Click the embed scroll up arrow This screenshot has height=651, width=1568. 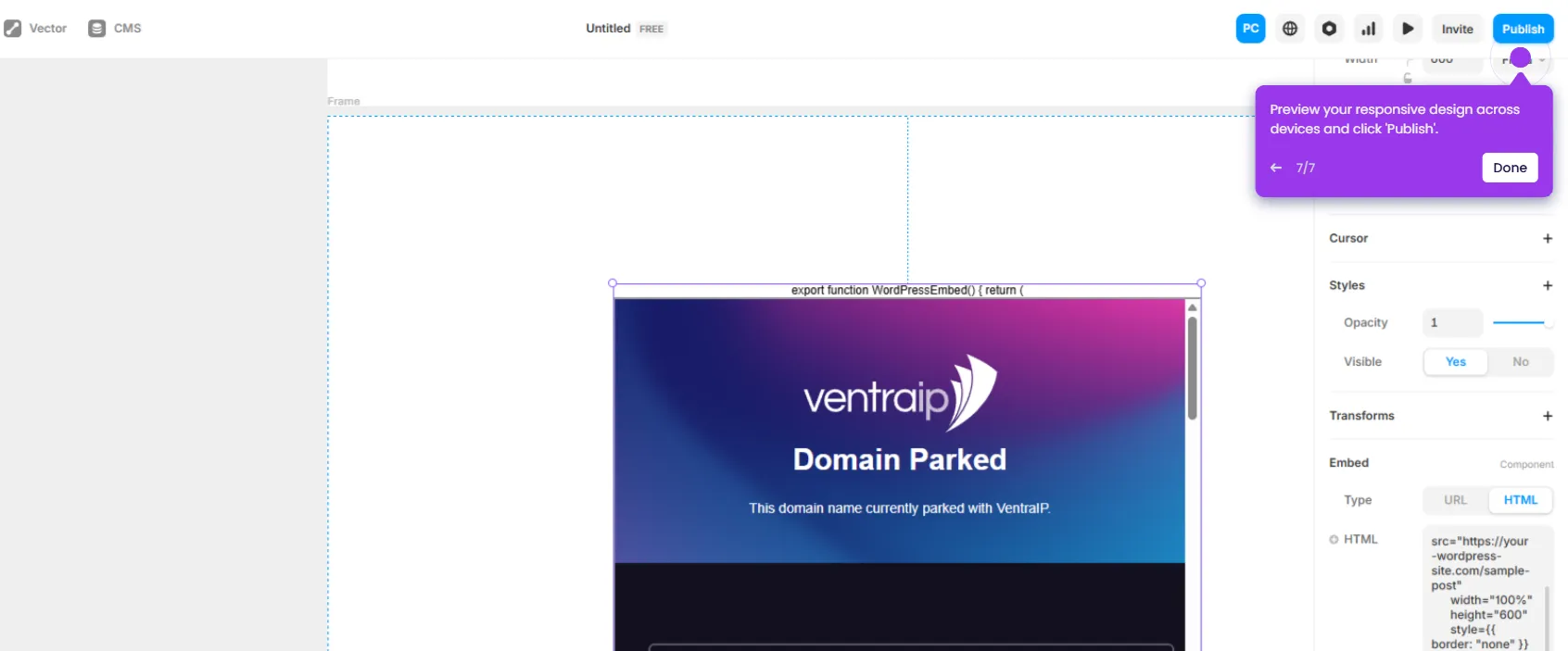[x=1192, y=307]
